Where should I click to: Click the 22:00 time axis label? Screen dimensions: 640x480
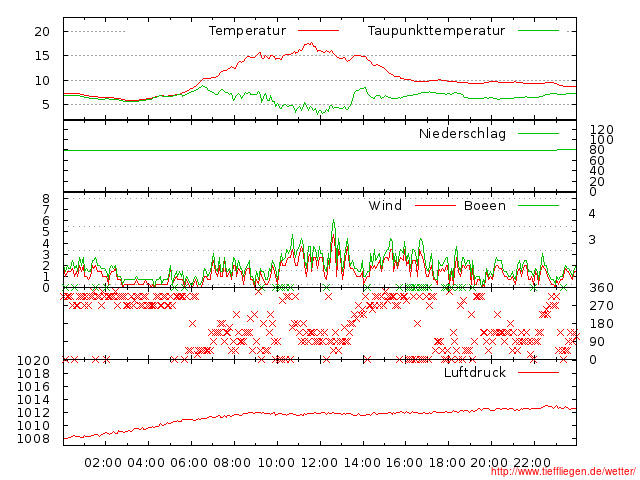tap(532, 463)
